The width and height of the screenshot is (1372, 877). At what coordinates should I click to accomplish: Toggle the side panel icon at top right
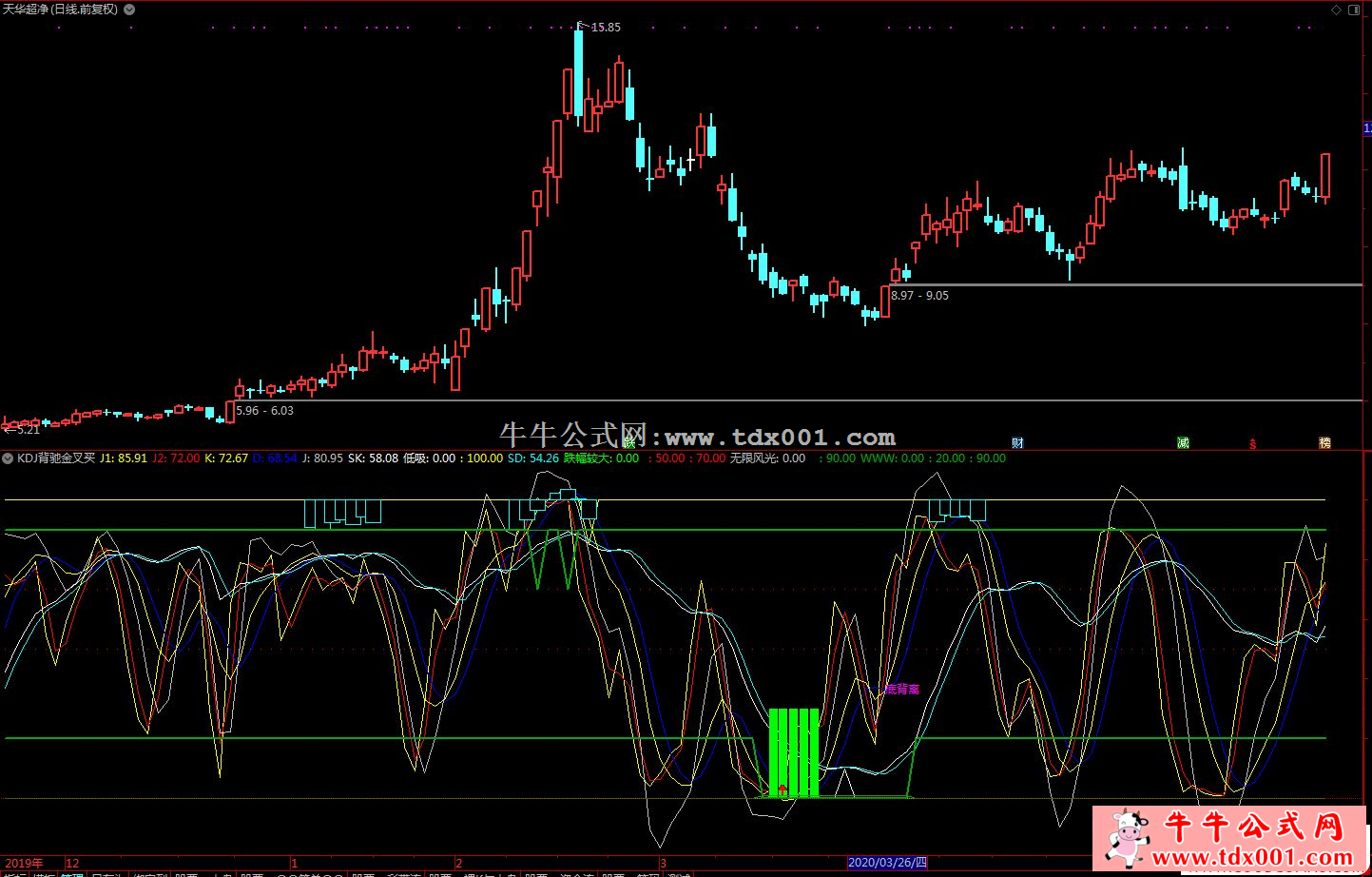point(1353,10)
